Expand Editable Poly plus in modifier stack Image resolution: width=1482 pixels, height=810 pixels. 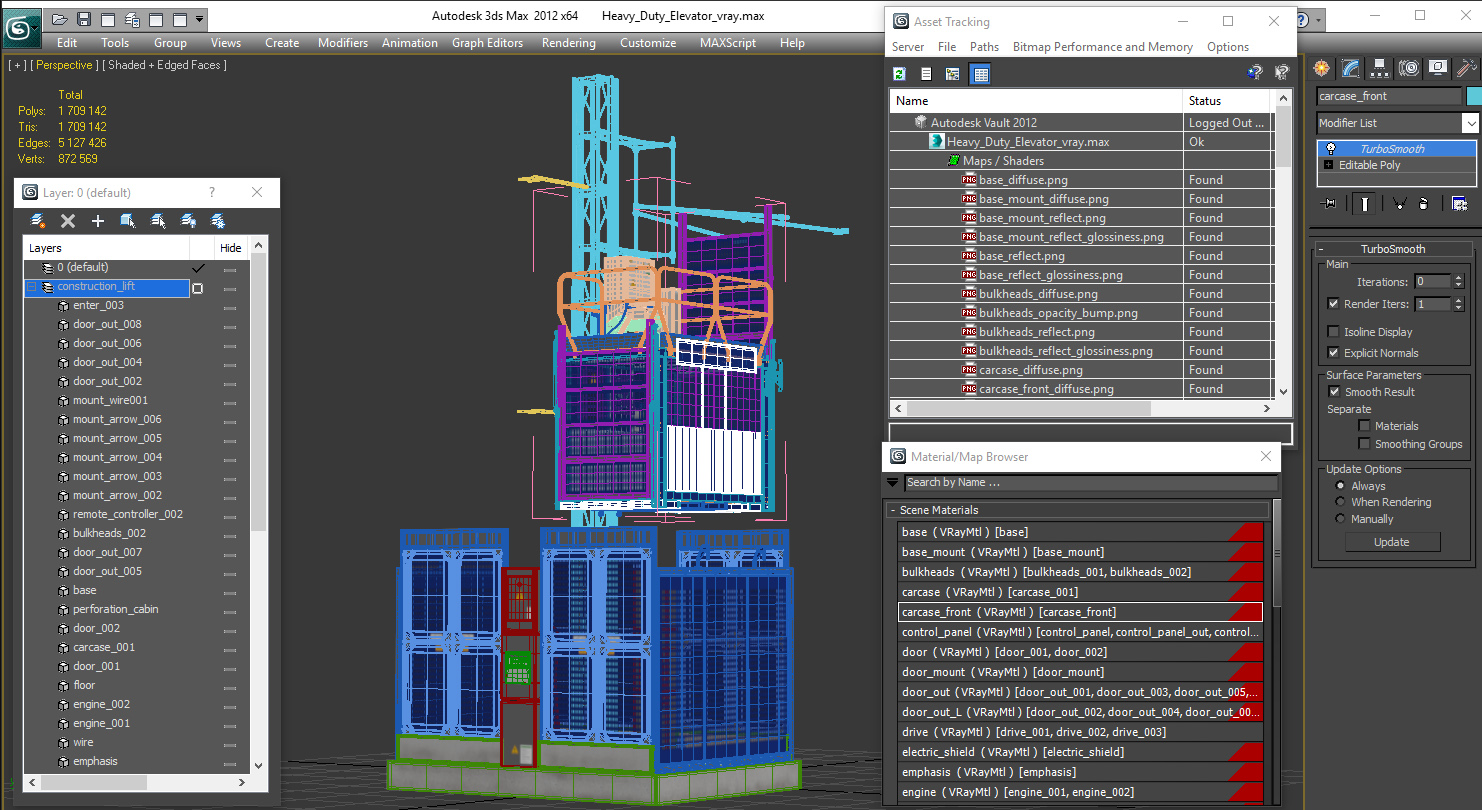[x=1328, y=165]
